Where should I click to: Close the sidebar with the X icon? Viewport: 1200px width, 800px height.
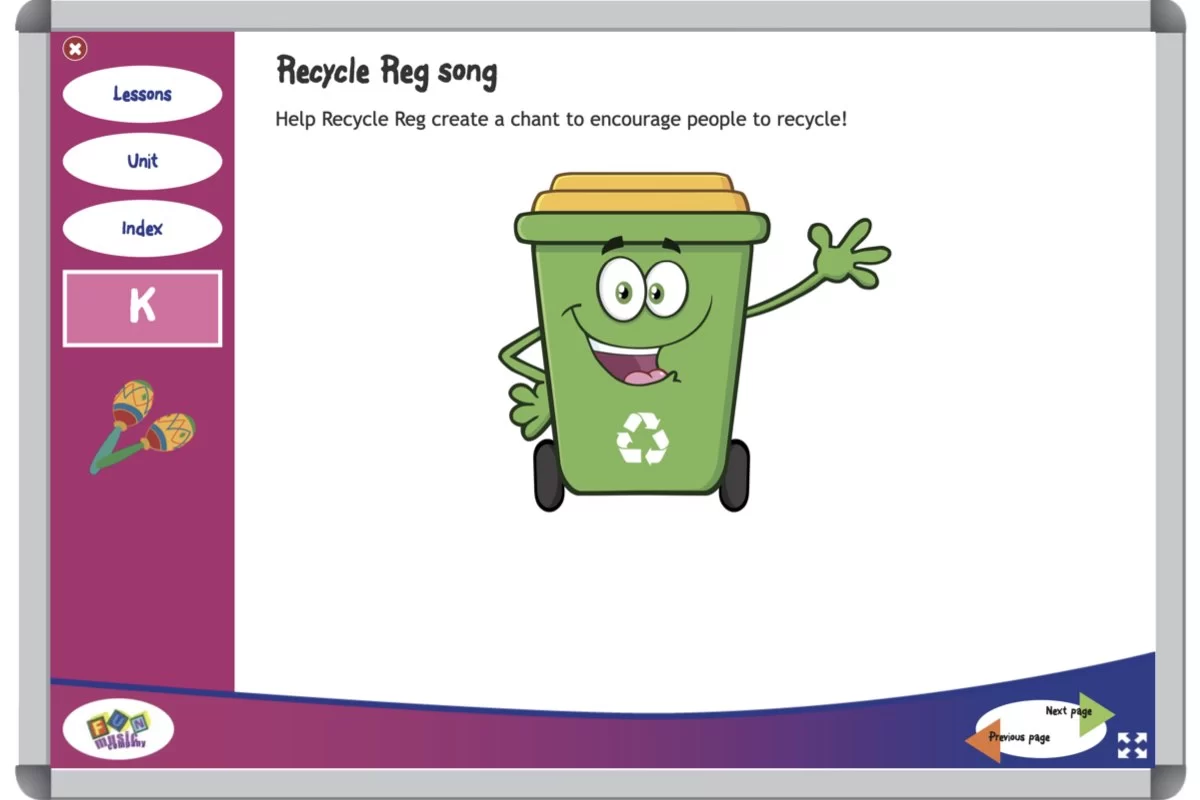tap(75, 48)
